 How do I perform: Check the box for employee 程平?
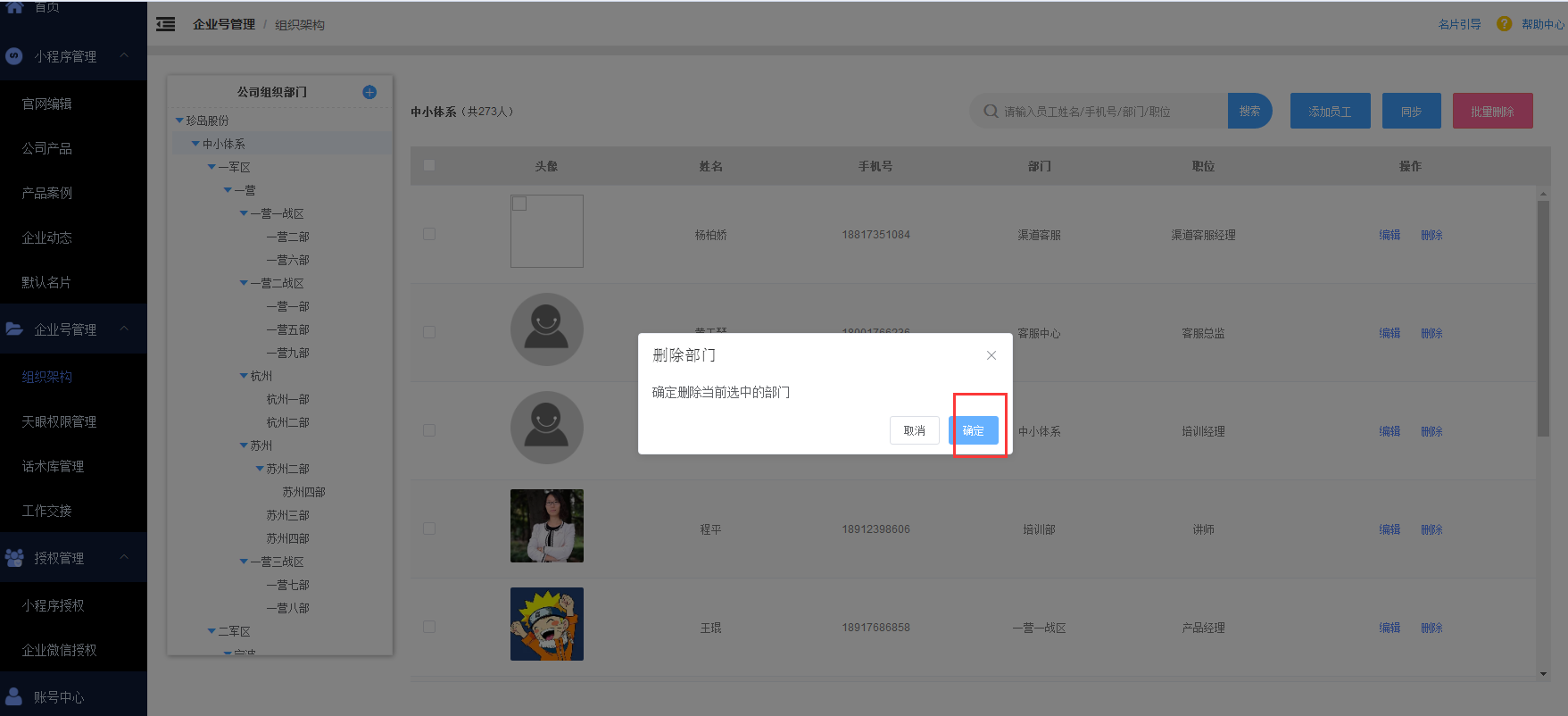(429, 529)
